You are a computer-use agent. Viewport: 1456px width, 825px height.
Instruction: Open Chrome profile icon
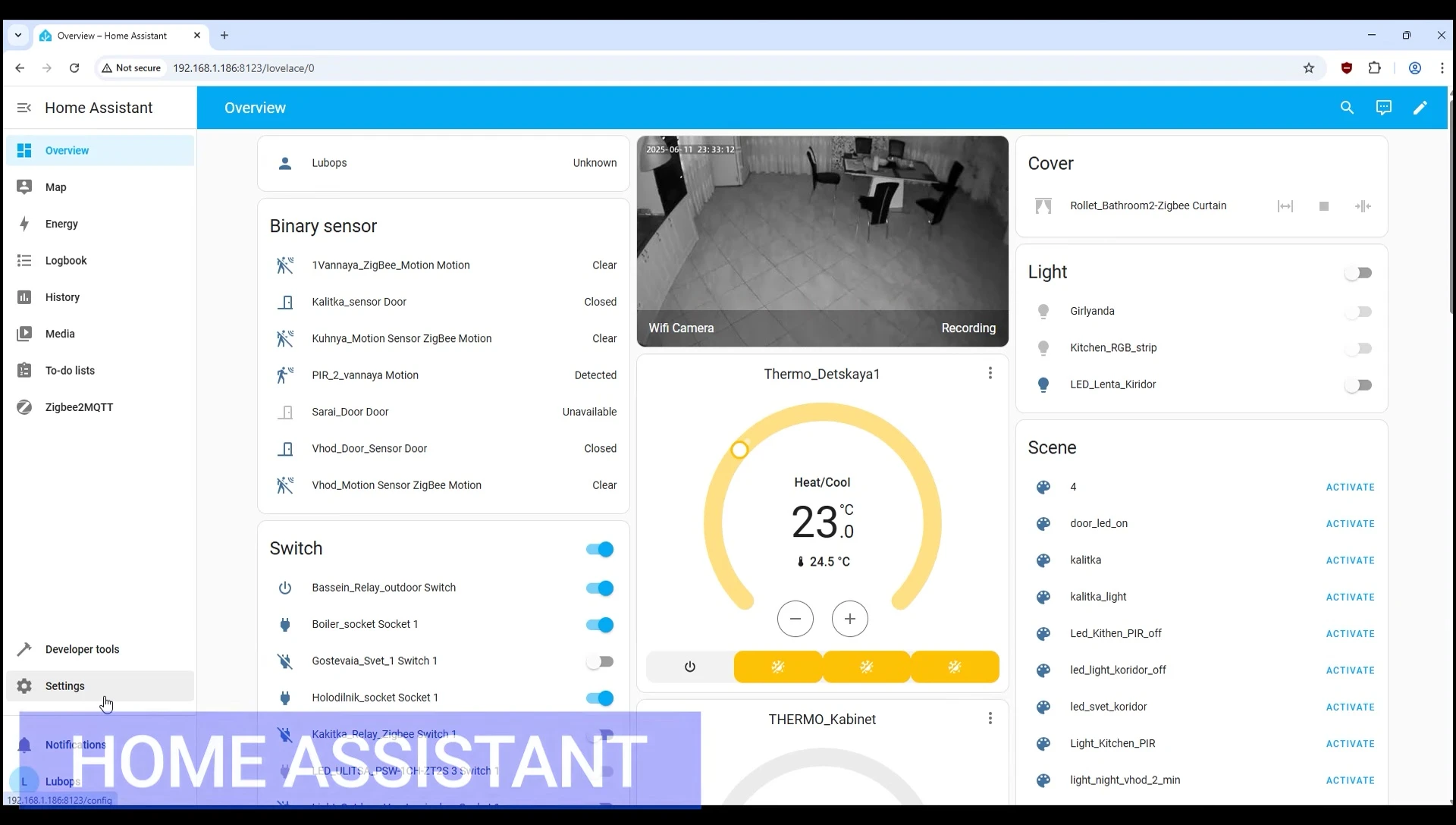tap(1415, 68)
